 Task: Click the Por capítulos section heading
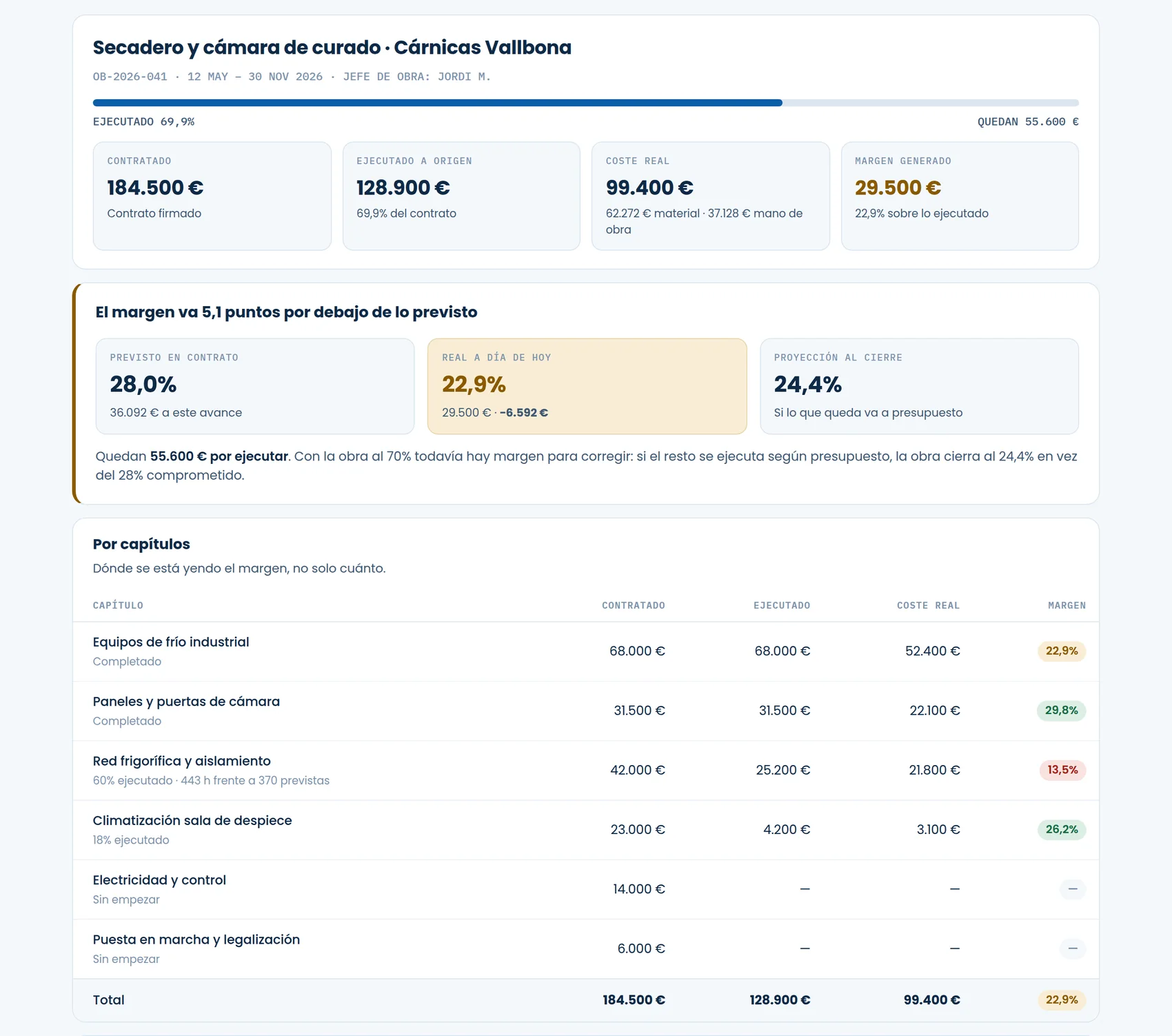pos(141,545)
